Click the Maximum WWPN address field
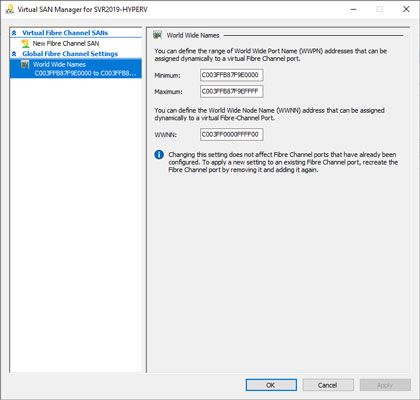 click(232, 91)
